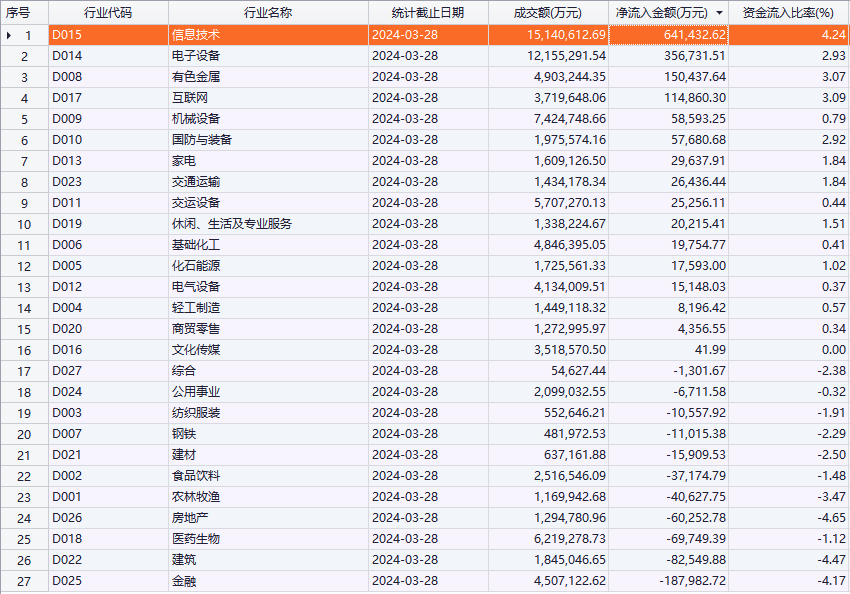850x594 pixels.
Task: Click the 行业名称 column header
Action: pos(268,13)
